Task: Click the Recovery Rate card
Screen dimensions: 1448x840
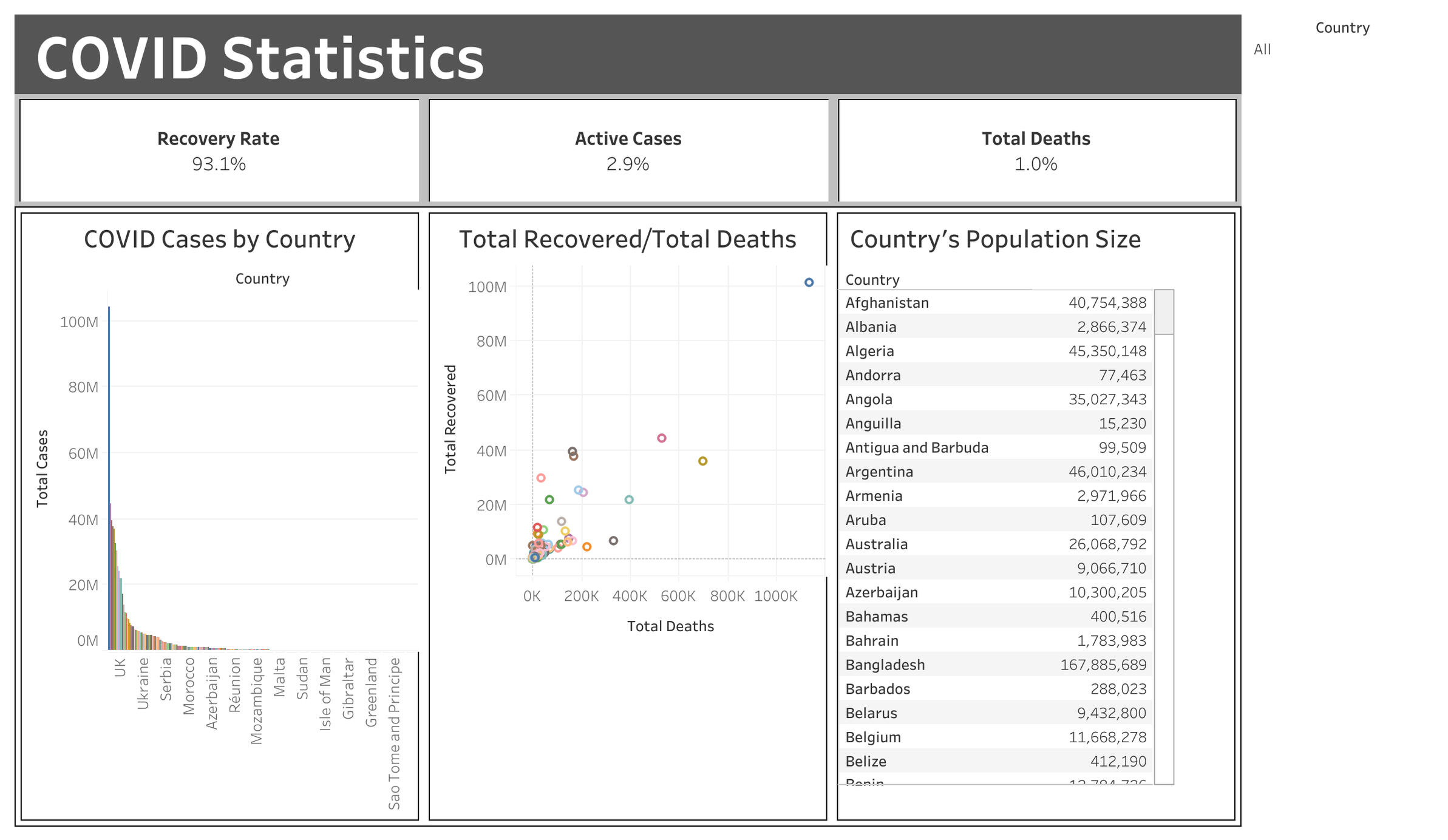Action: [x=219, y=151]
